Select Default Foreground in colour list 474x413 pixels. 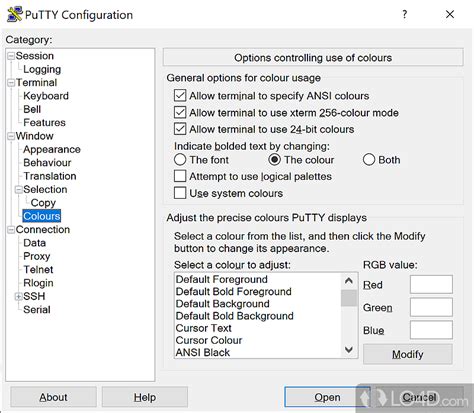(257, 279)
